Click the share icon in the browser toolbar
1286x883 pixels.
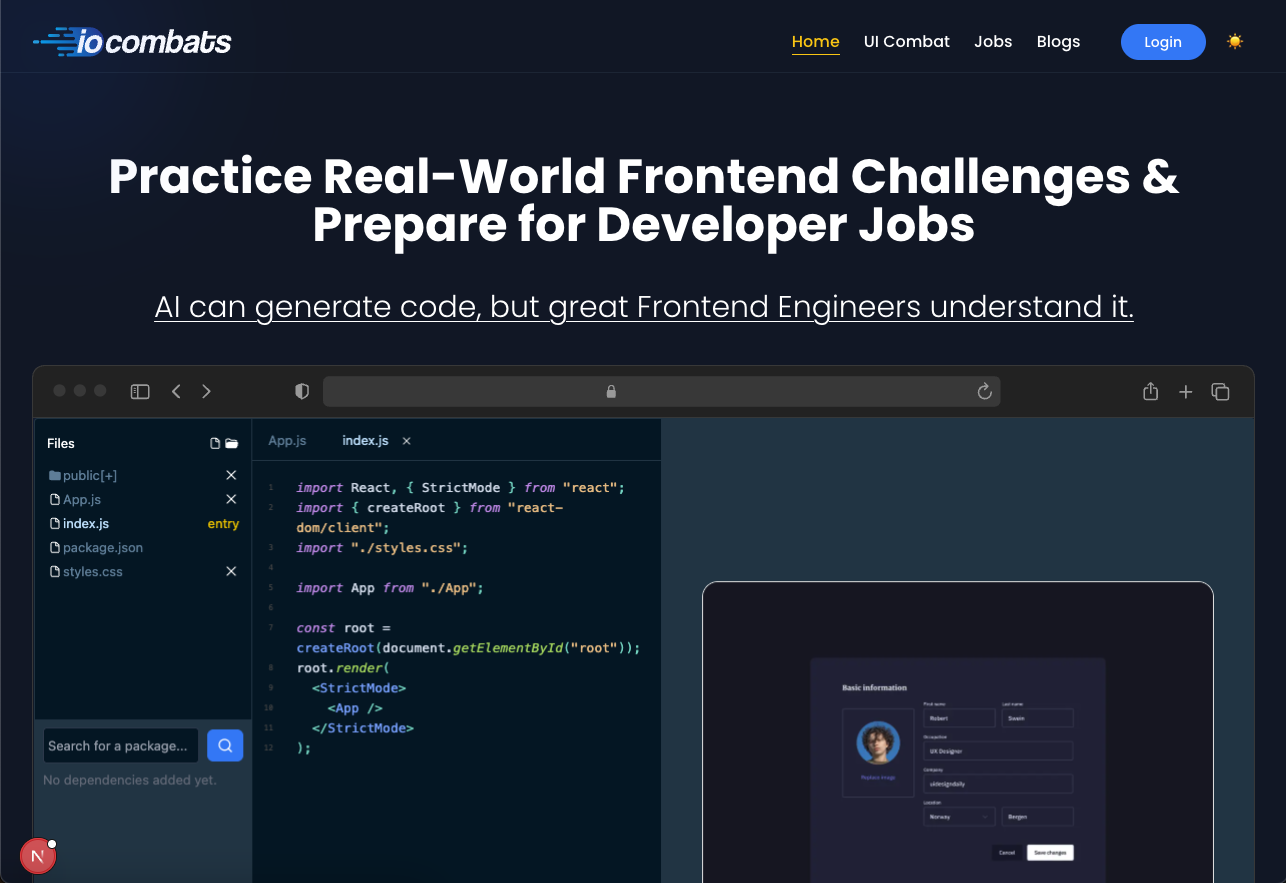coord(1150,391)
